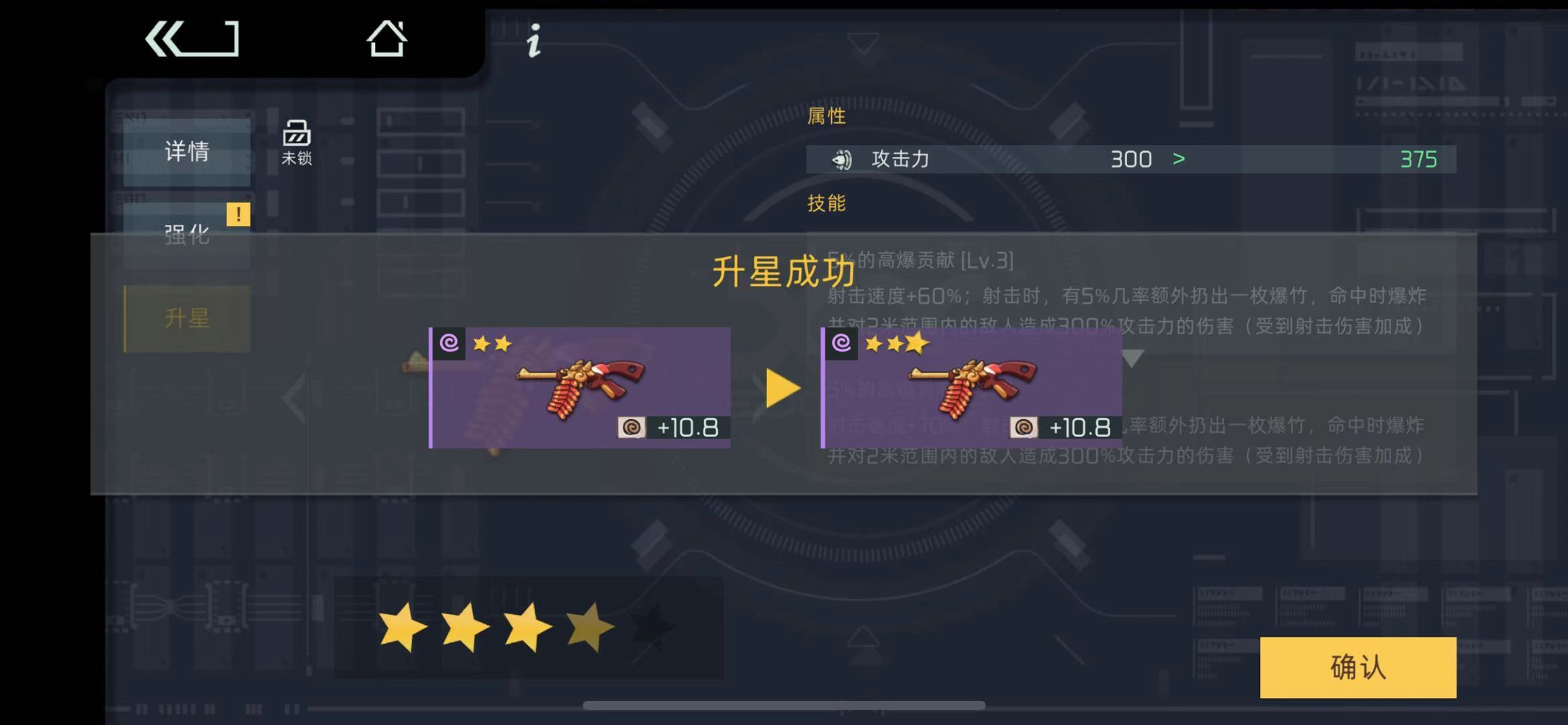Image resolution: width=1568 pixels, height=725 pixels.
Task: Click the fourth dimmed gold star
Action: [x=590, y=628]
